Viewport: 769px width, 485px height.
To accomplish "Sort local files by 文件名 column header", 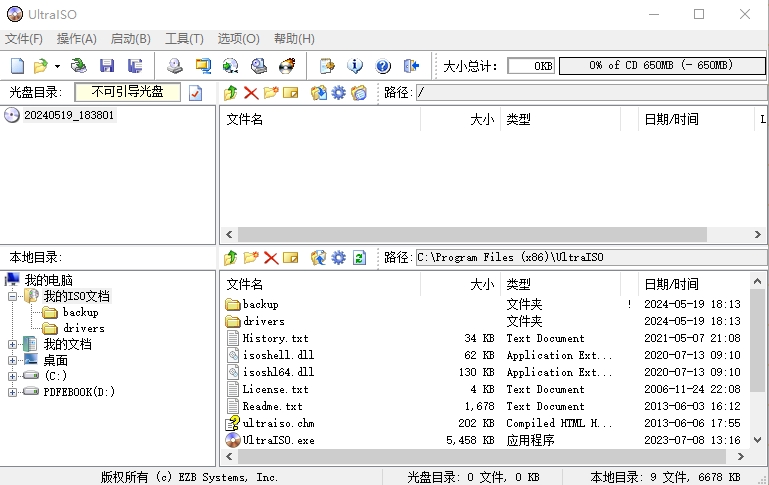I will tap(322, 284).
